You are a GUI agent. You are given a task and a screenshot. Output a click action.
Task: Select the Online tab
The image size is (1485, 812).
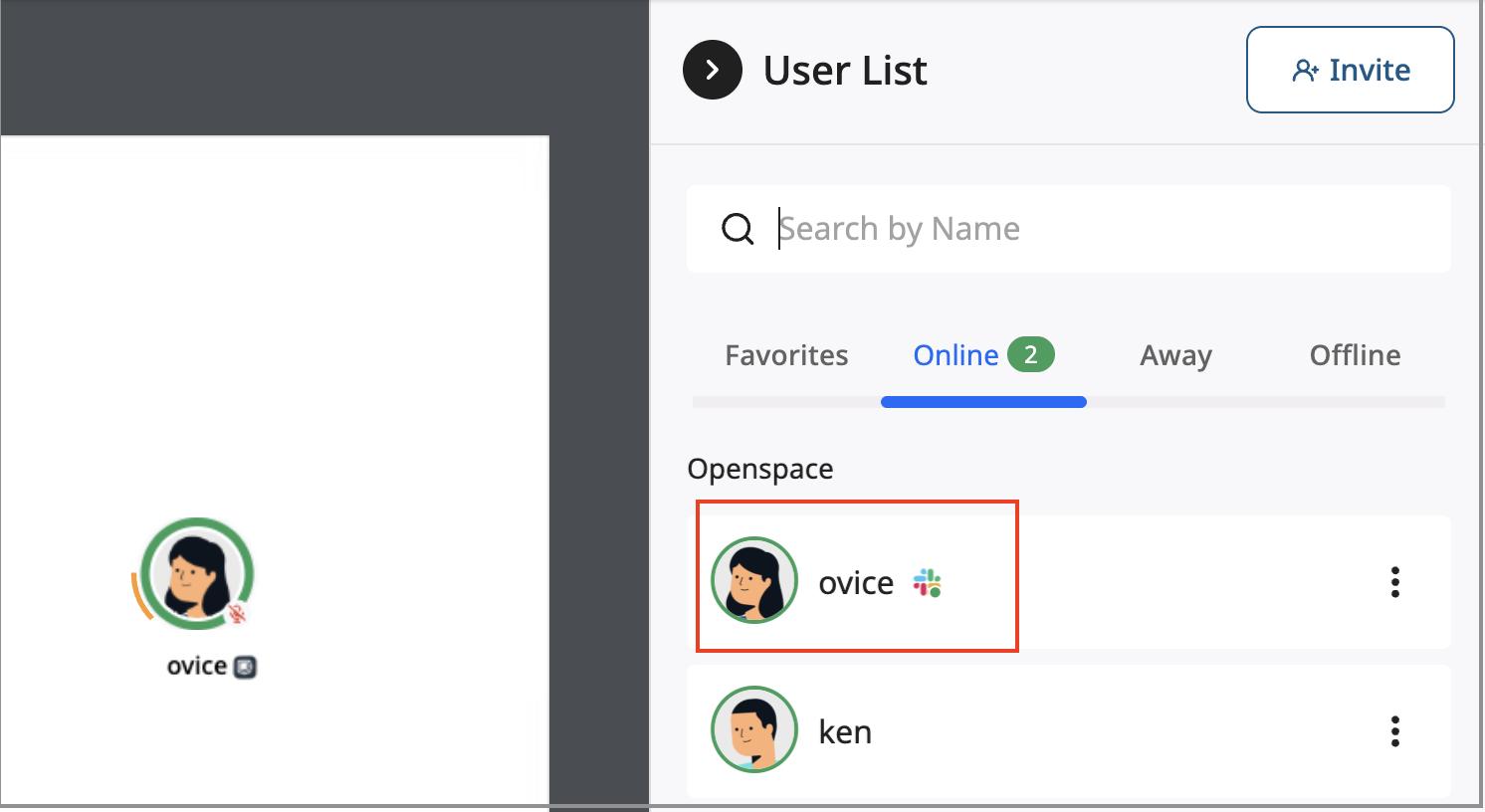click(955, 354)
